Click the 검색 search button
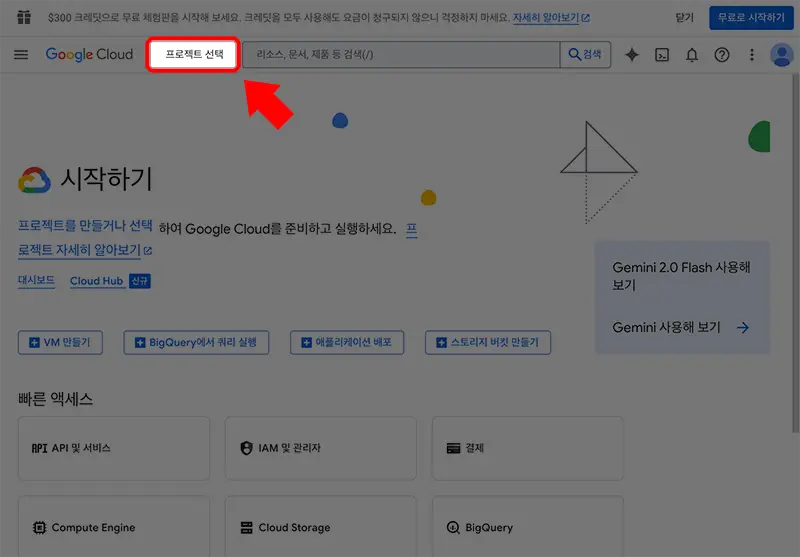Screen dimensions: 800x557 click(585, 55)
